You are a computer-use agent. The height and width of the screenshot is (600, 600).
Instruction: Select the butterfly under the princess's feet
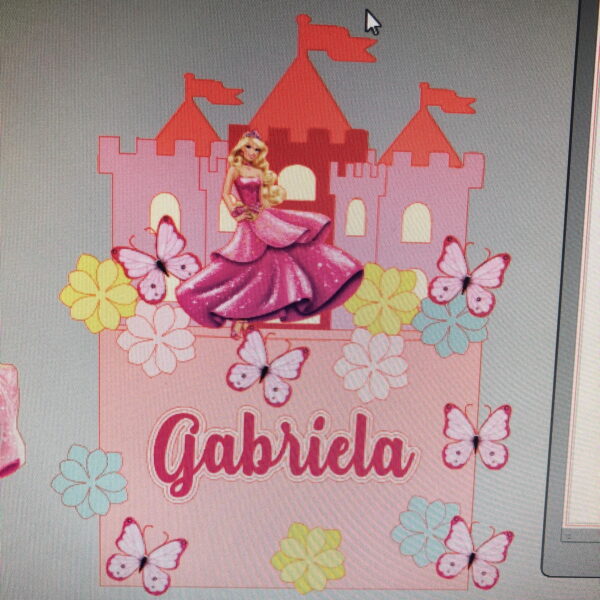(x=268, y=367)
